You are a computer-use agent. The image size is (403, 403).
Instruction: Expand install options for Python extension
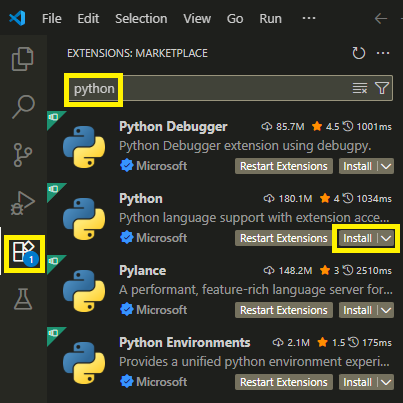click(x=386, y=238)
